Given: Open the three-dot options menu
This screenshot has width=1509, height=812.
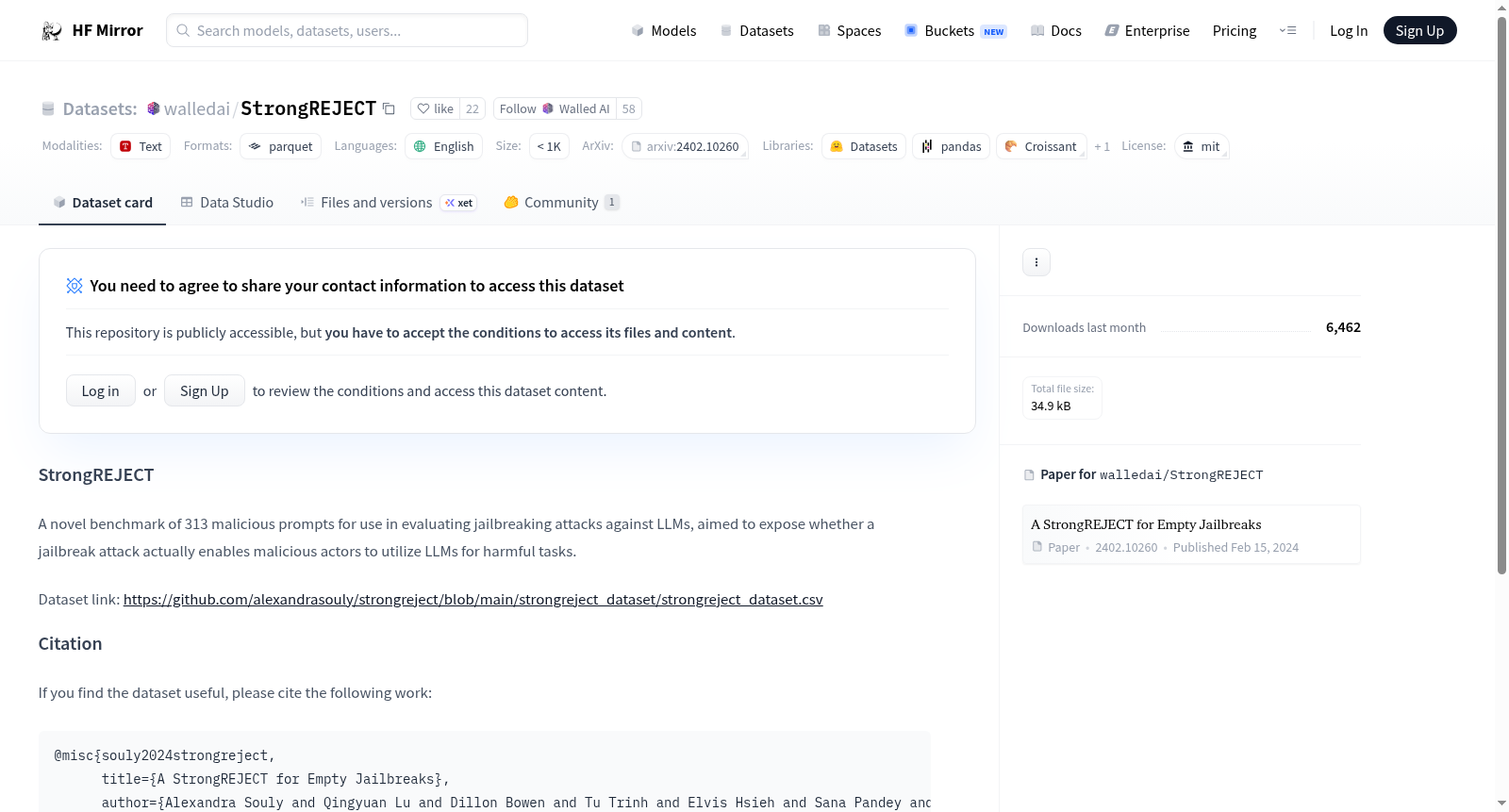Looking at the screenshot, I should coord(1036,262).
